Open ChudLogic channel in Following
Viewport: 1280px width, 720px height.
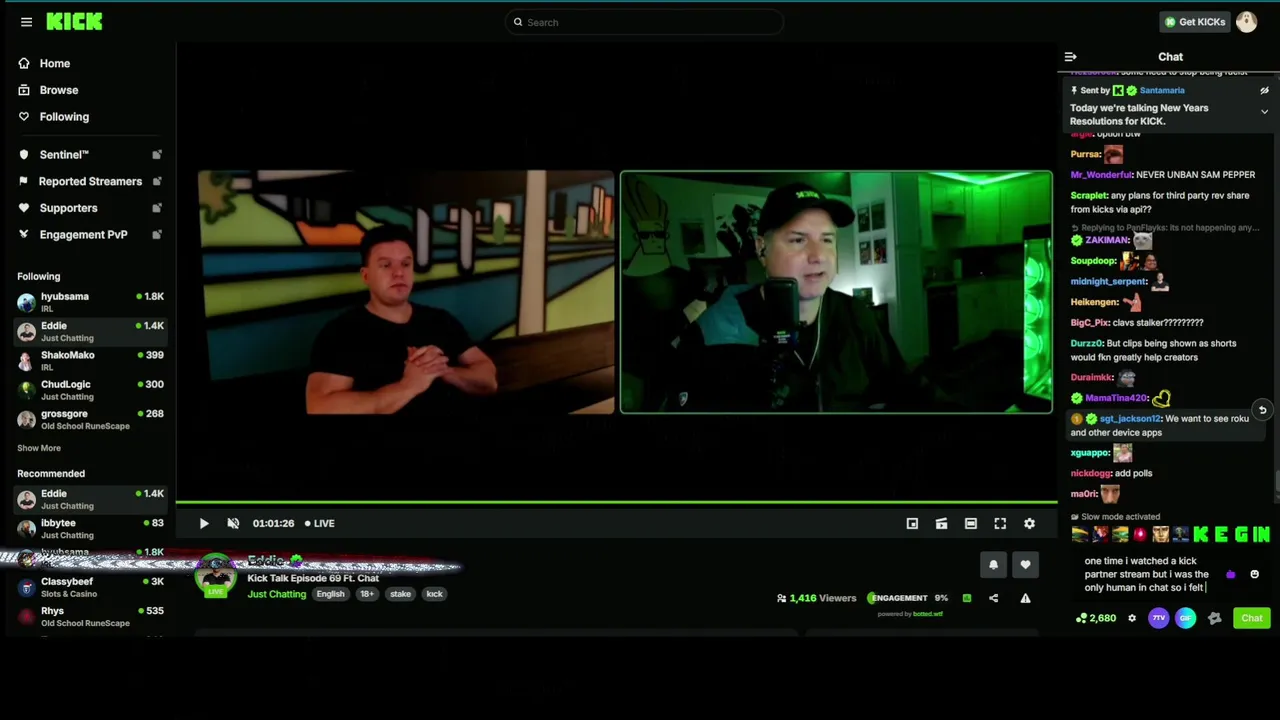pos(90,390)
